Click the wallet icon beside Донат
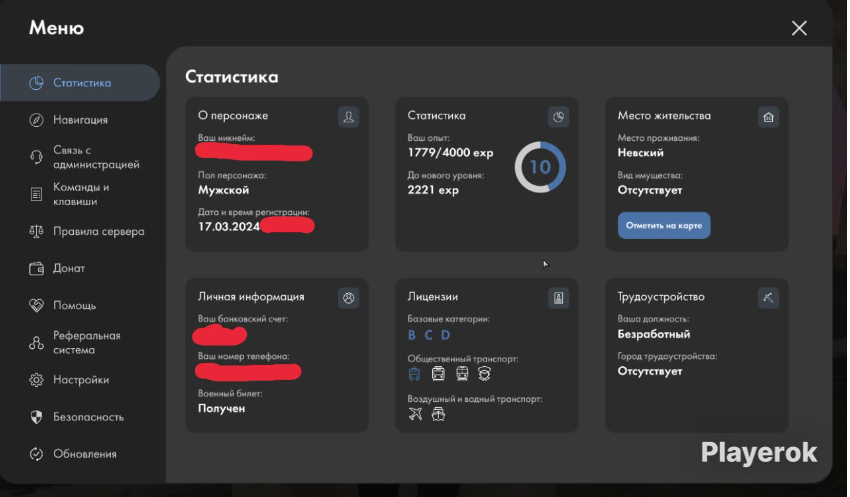The height and width of the screenshot is (497, 850). click(36, 268)
